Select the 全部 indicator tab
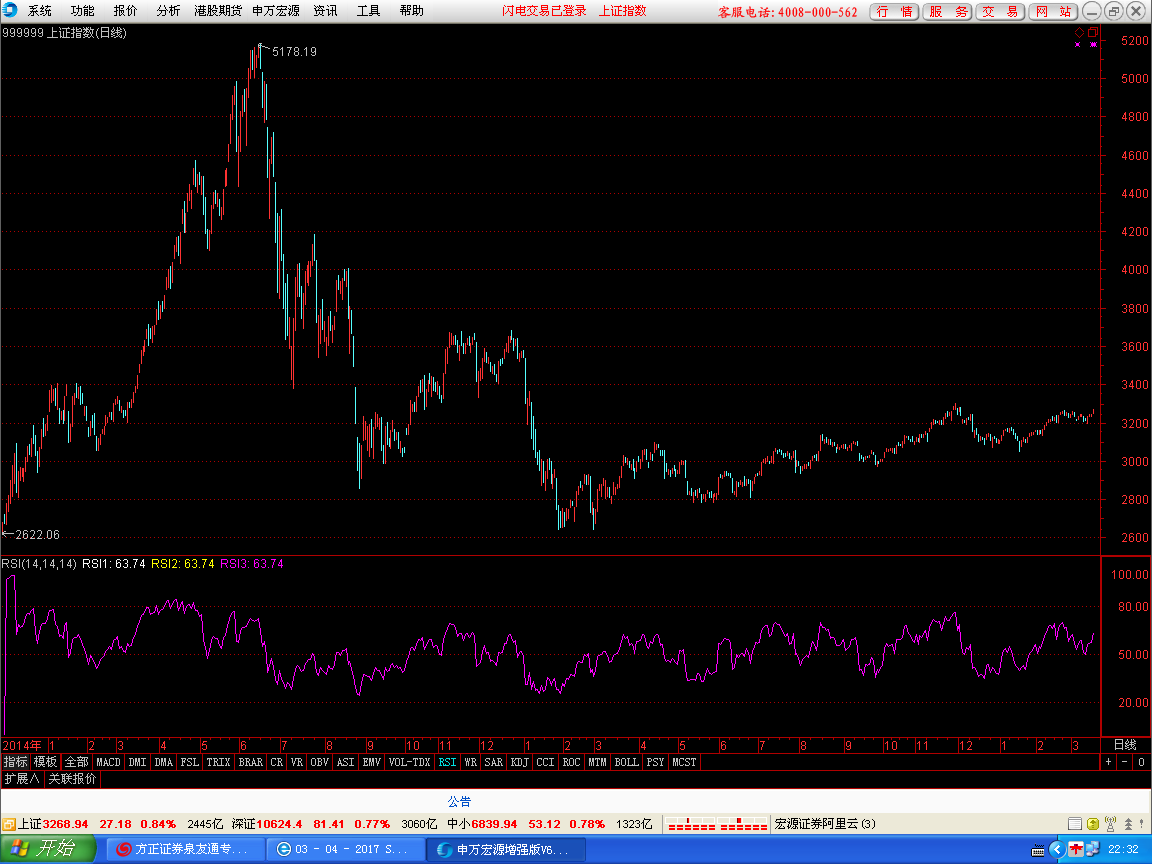This screenshot has height=864, width=1152. 76,762
